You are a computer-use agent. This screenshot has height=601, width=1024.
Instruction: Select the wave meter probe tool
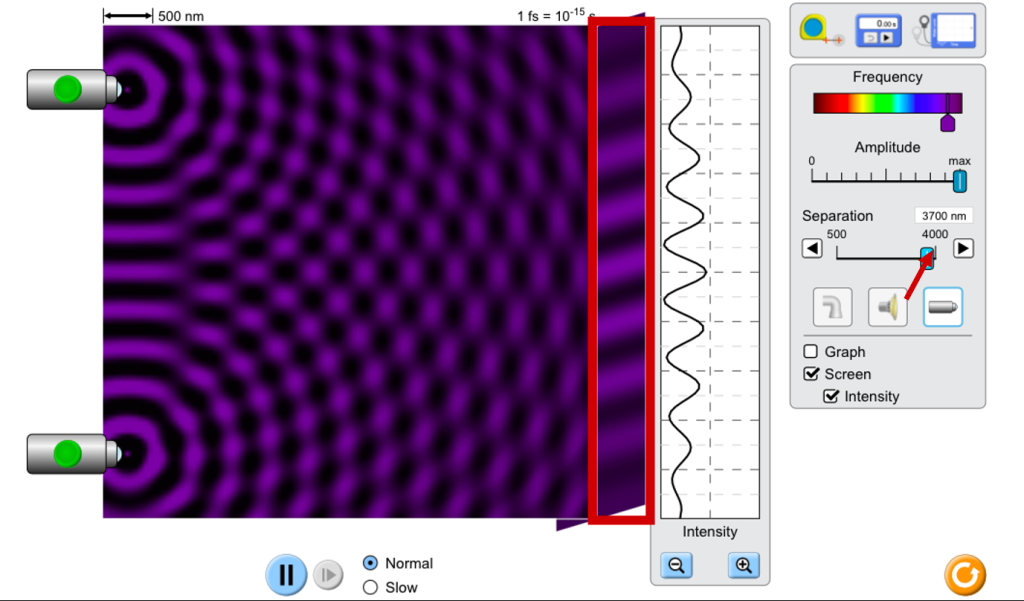(947, 31)
